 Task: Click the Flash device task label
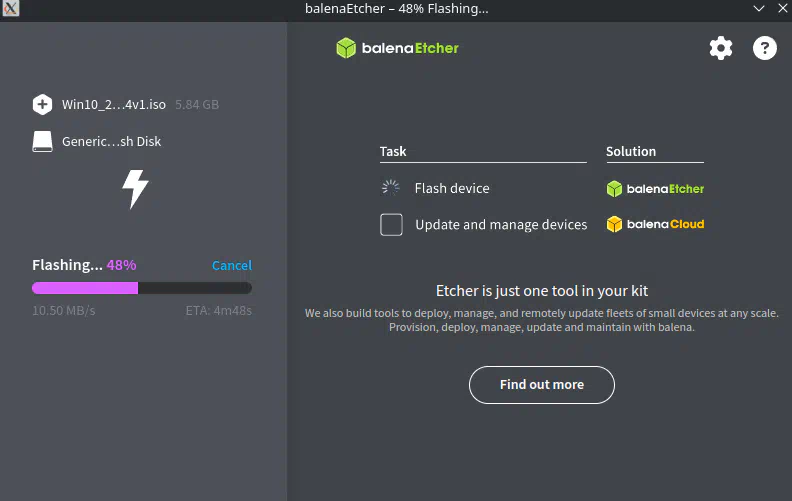click(x=452, y=188)
